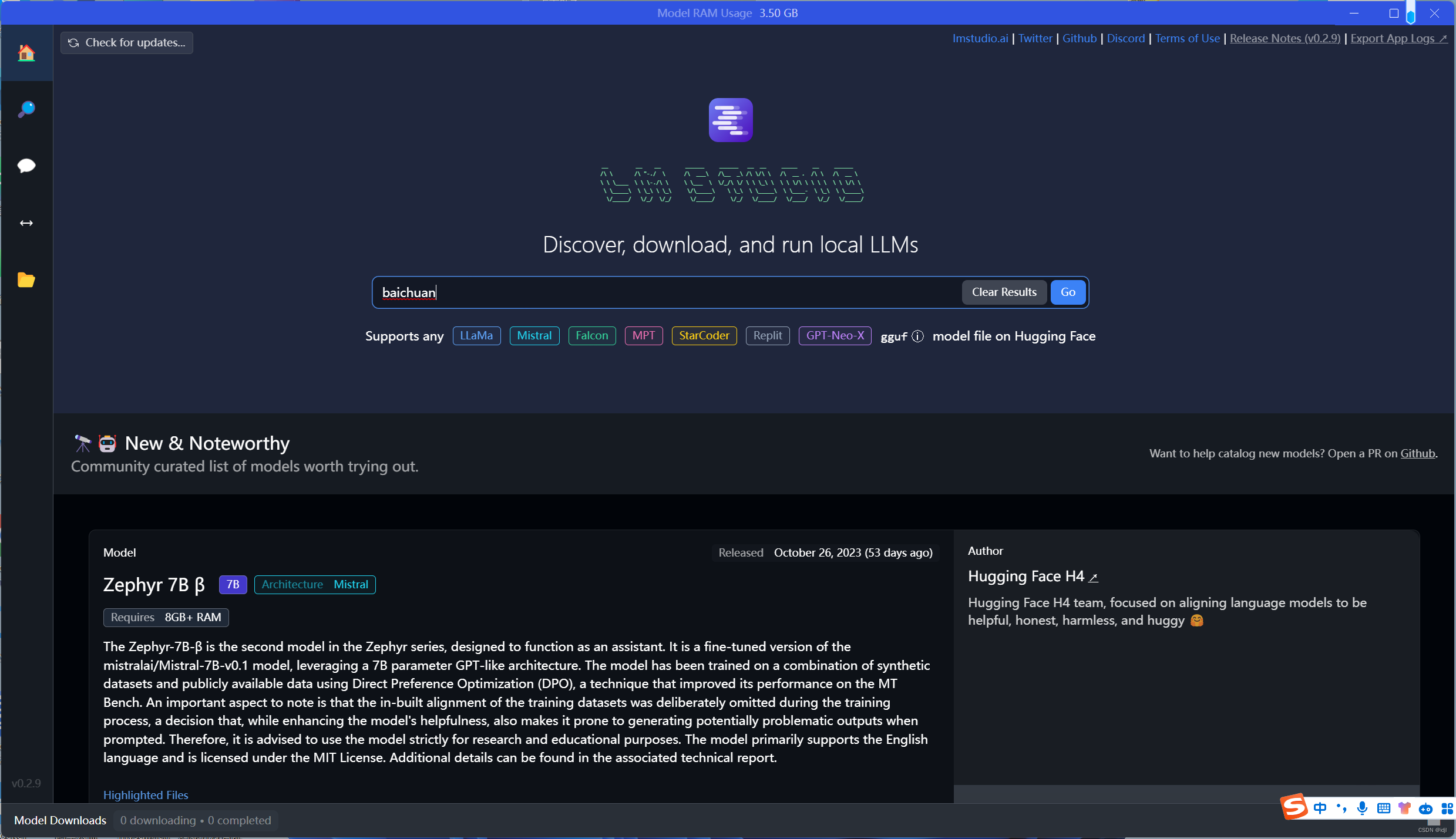Click the Clear Results button

(1004, 292)
